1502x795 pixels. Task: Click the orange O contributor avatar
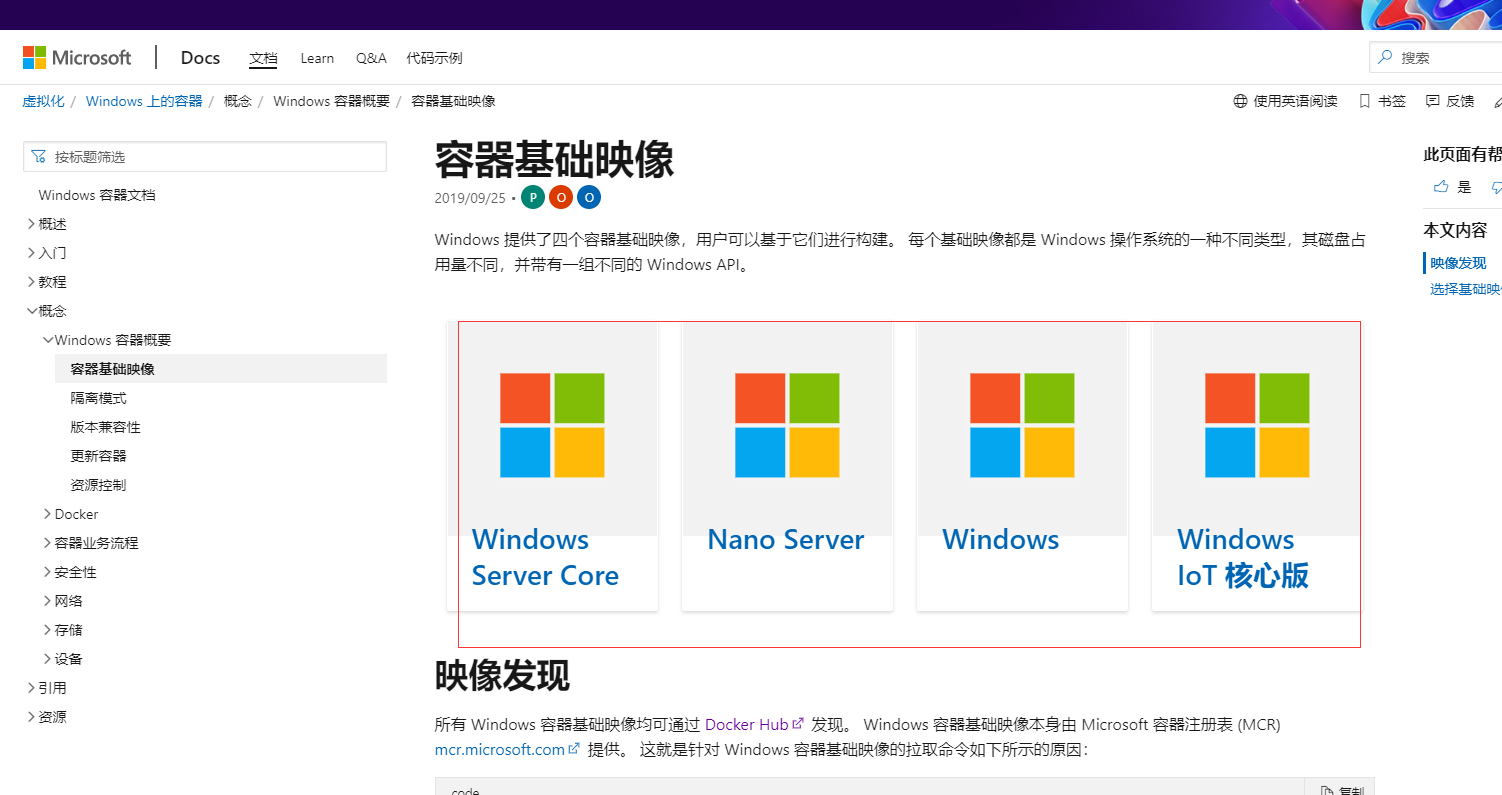[x=561, y=197]
